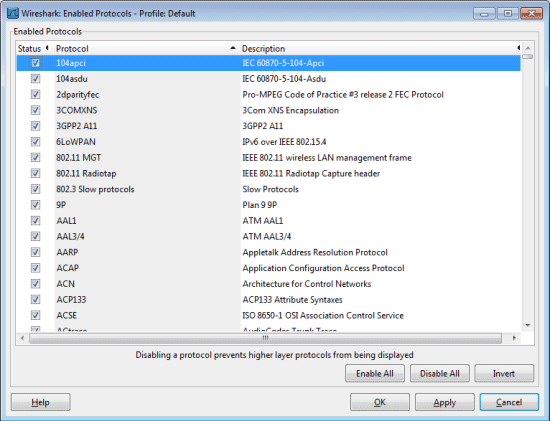The width and height of the screenshot is (550, 421).
Task: Toggle the 9P protocol checkbox
Action: (35, 205)
